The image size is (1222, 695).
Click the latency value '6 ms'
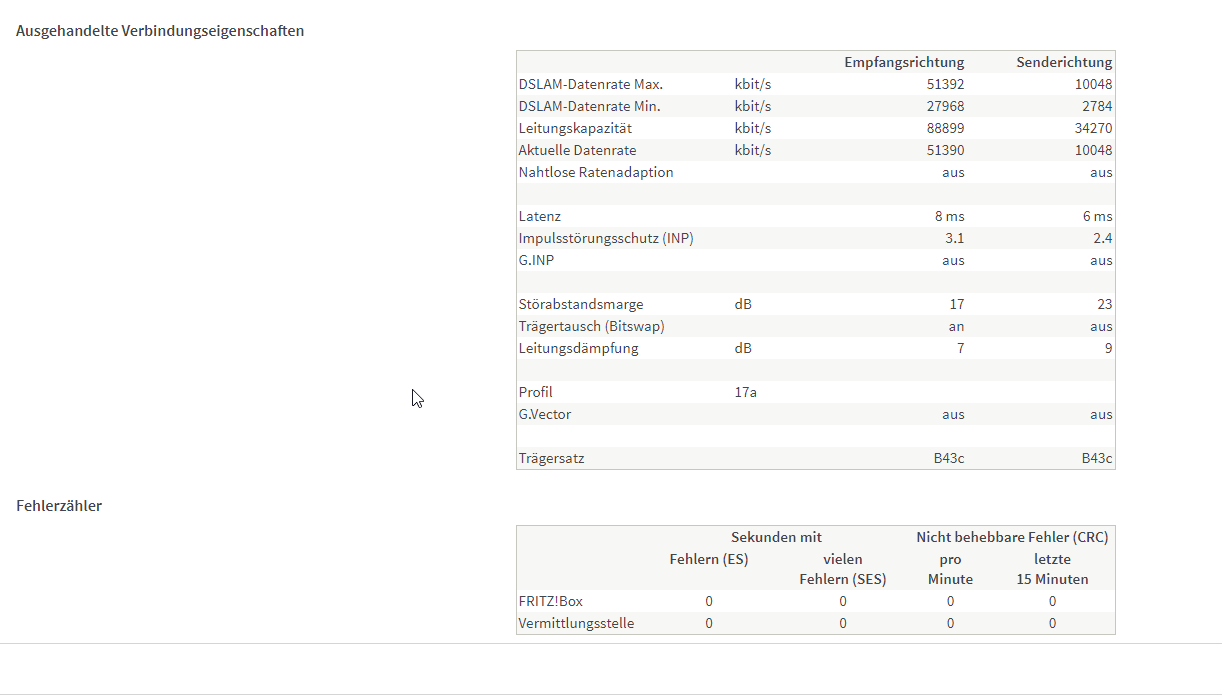[x=1097, y=216]
